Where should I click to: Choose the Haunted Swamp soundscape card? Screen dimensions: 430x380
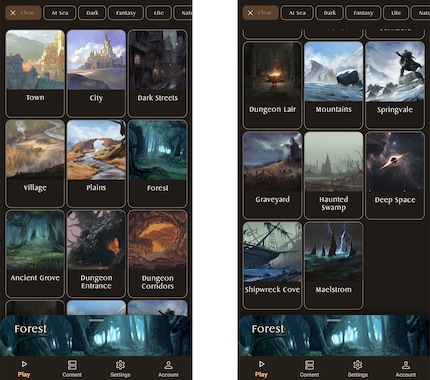point(333,175)
